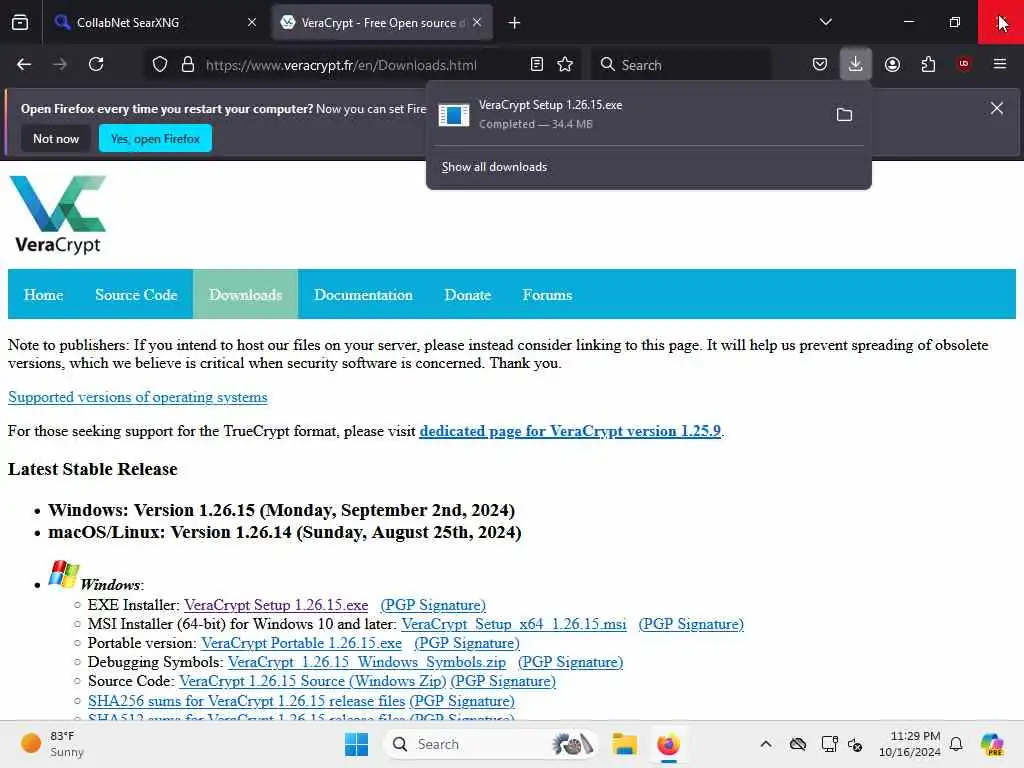Open Source Code menu item
1024x768 pixels.
(136, 295)
